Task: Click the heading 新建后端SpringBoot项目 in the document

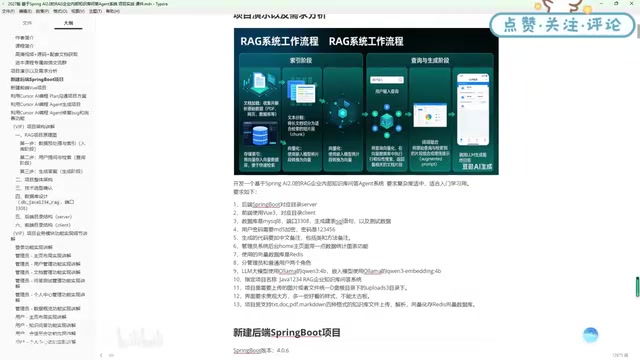Action: click(287, 333)
